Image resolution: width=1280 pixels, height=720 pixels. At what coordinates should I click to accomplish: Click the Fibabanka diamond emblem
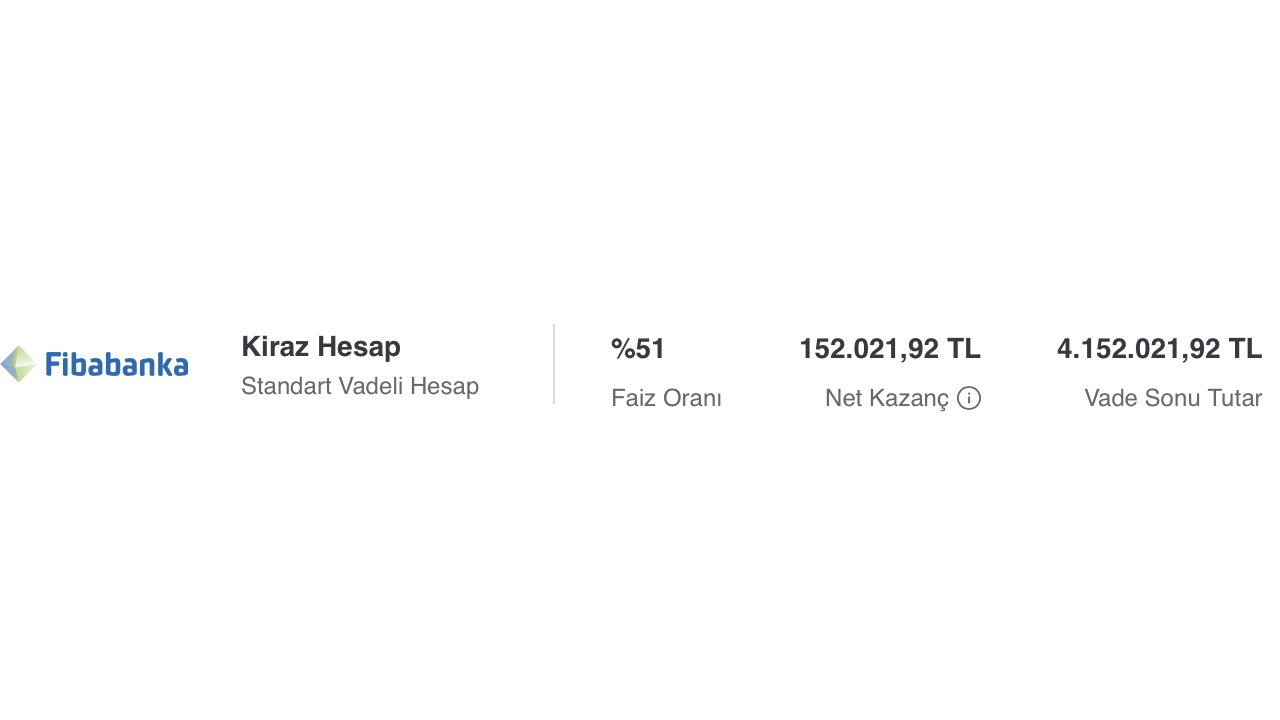pyautogui.click(x=18, y=364)
